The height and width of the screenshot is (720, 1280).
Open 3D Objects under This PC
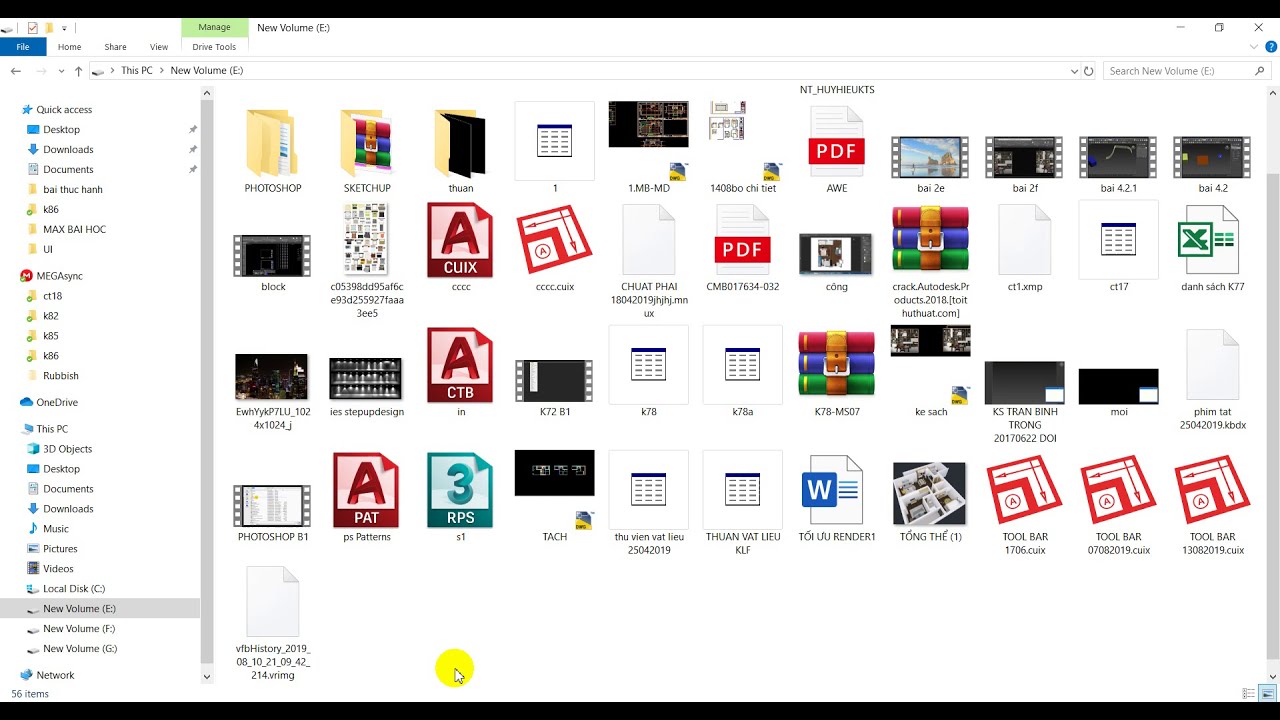point(67,449)
